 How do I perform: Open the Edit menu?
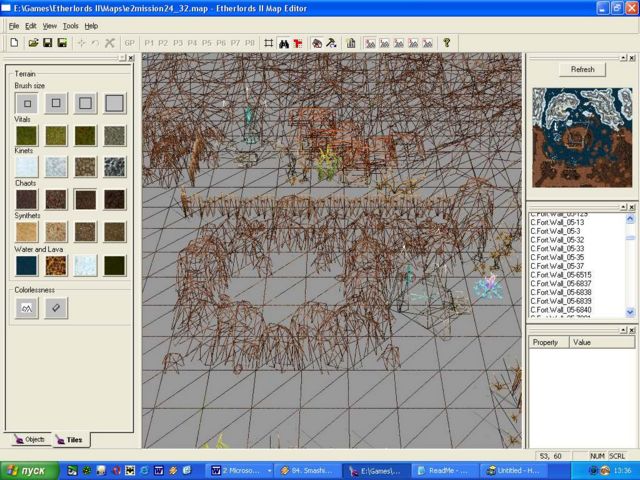point(31,26)
